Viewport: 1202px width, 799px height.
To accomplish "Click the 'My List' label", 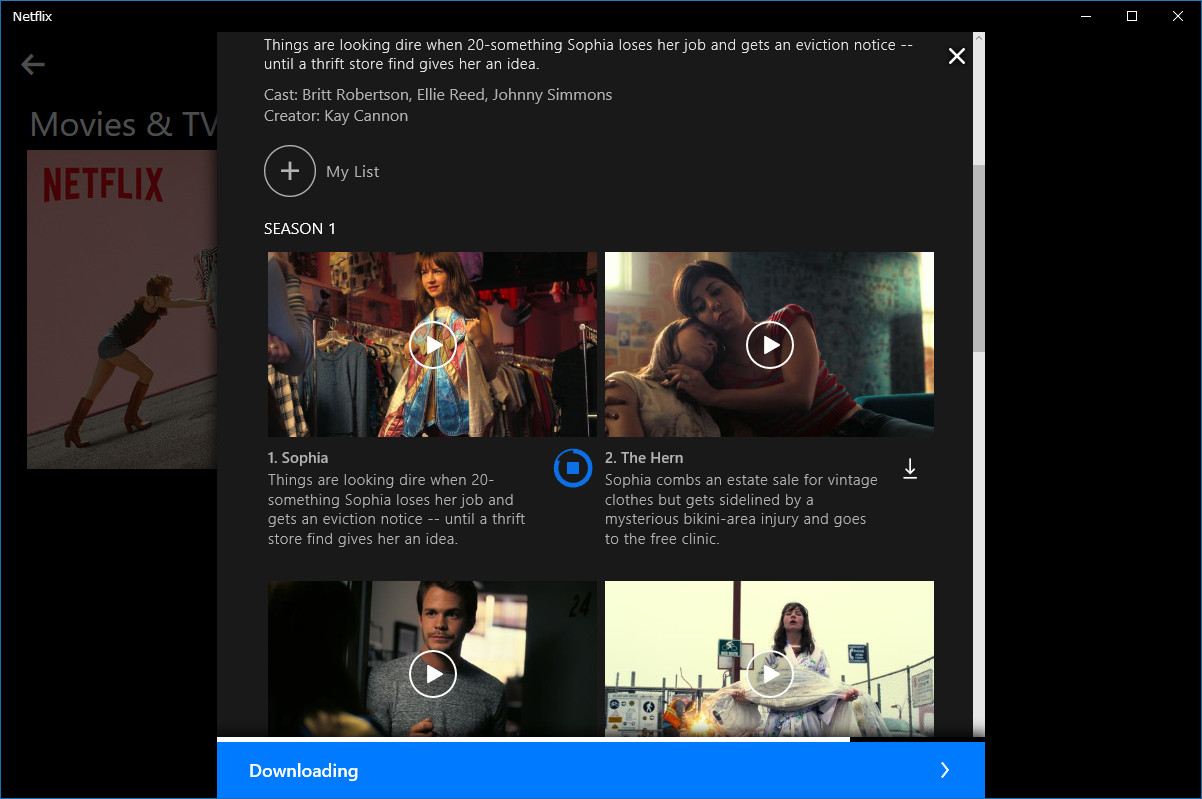I will tap(353, 172).
